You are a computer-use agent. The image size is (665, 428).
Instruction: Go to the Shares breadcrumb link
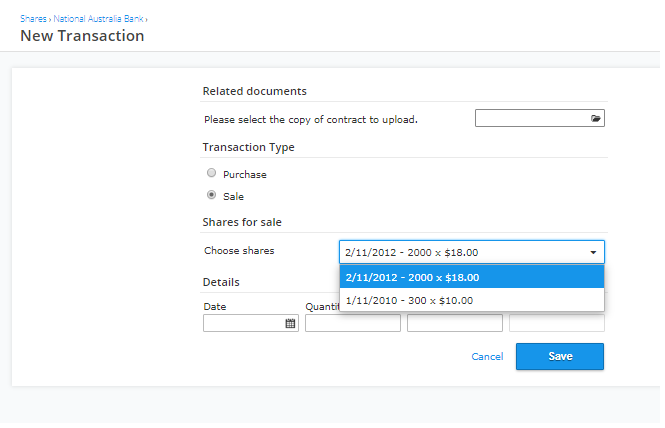coord(33,19)
